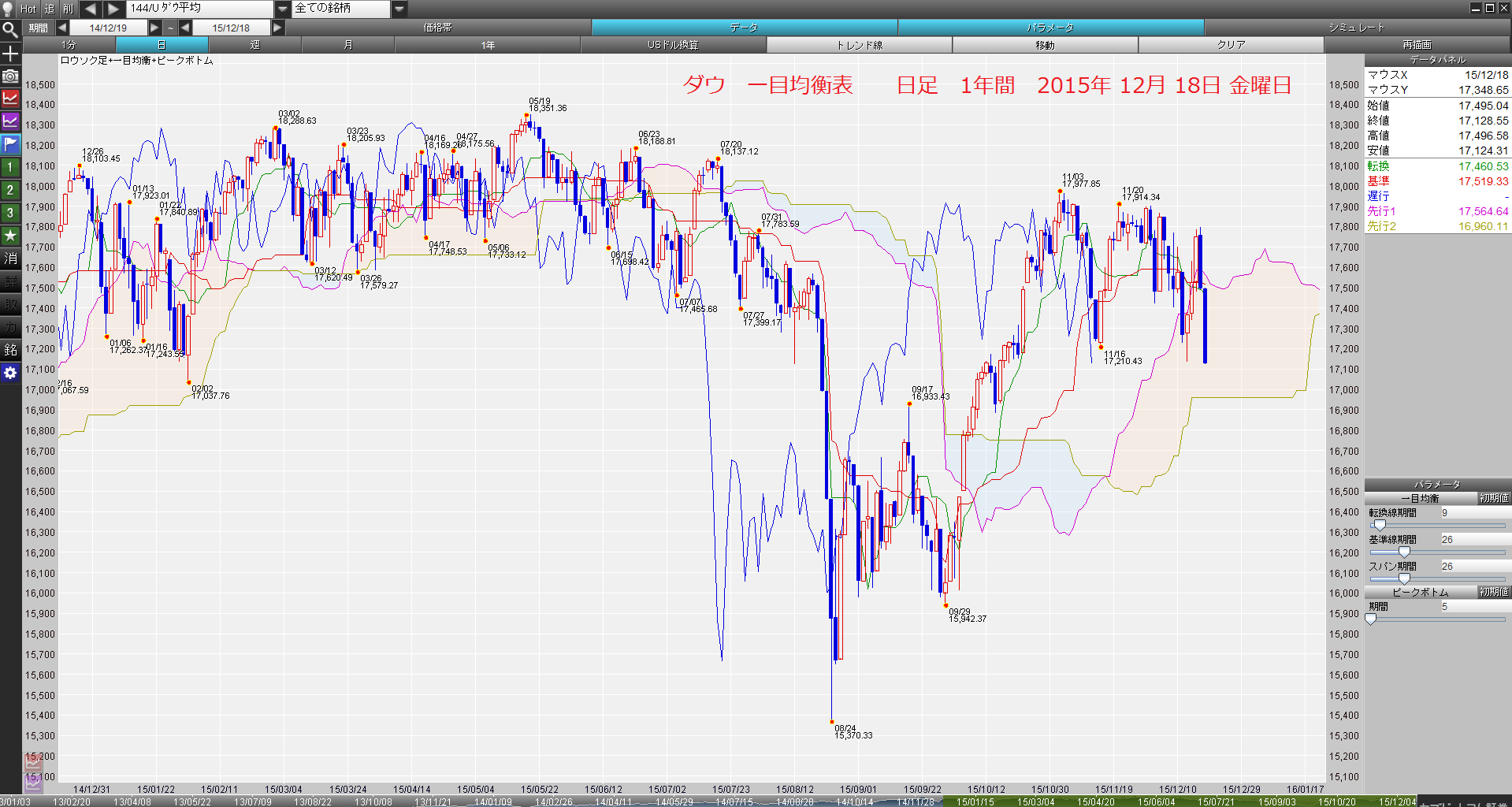Screen dimensions: 1512x807
Task: Select green preset button 3
Action: tap(9, 213)
